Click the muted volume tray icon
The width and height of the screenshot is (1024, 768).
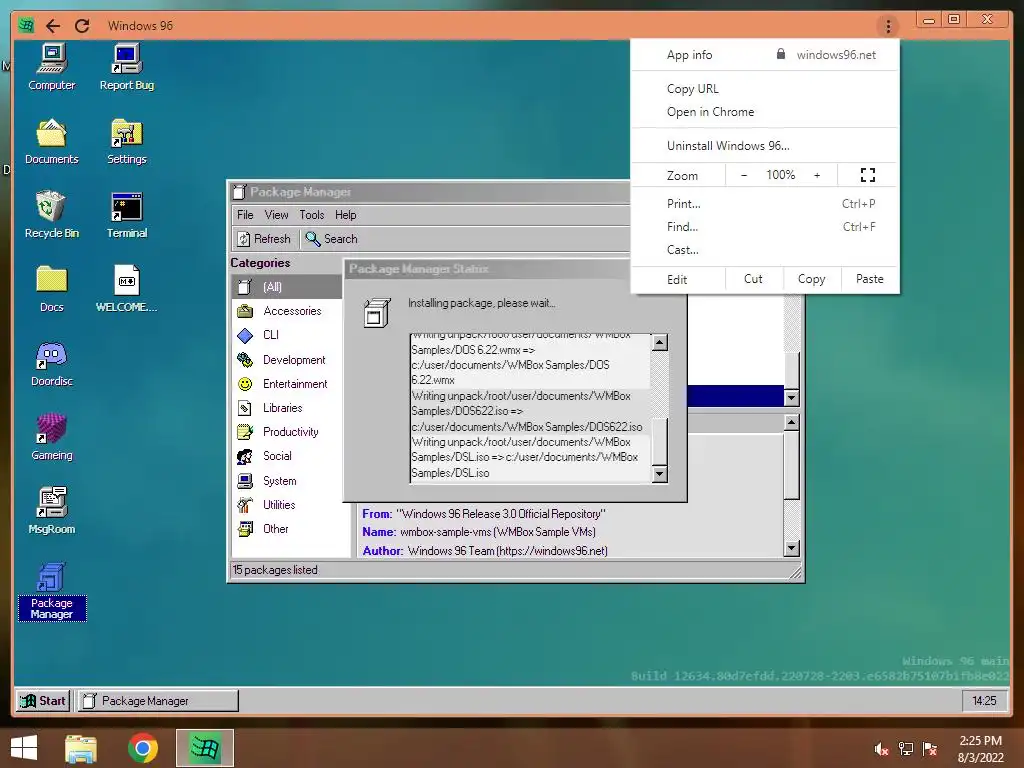click(x=881, y=749)
